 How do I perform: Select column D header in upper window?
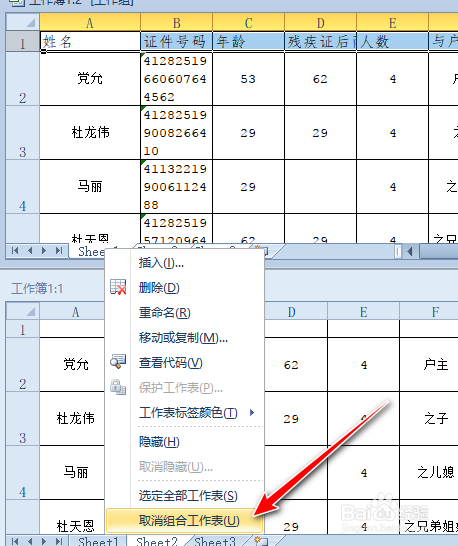click(x=320, y=22)
